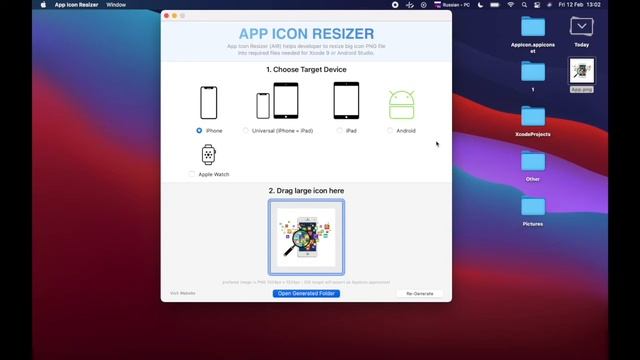640x360 pixels.
Task: Open the Visit Website link
Action: (182, 293)
